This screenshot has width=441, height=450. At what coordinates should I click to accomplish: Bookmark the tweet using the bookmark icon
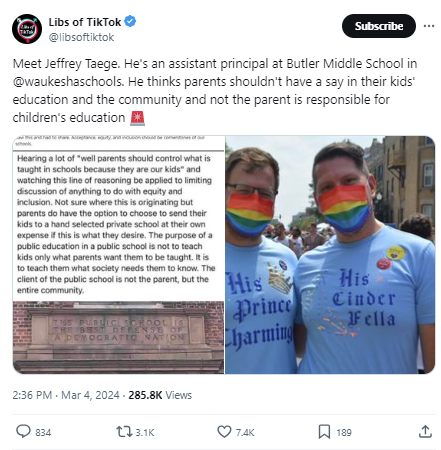[324, 431]
